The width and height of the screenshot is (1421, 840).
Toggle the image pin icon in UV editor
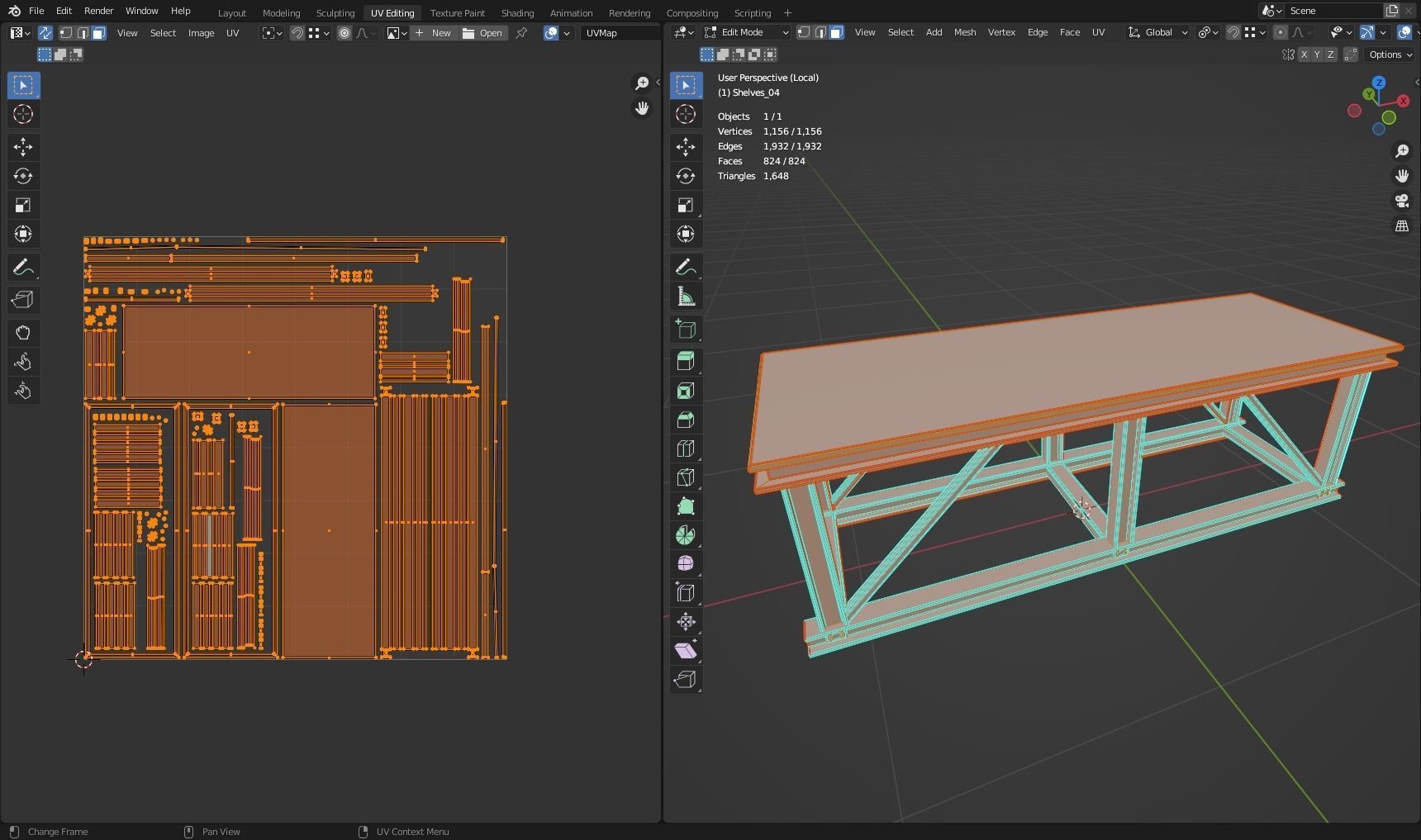point(521,33)
